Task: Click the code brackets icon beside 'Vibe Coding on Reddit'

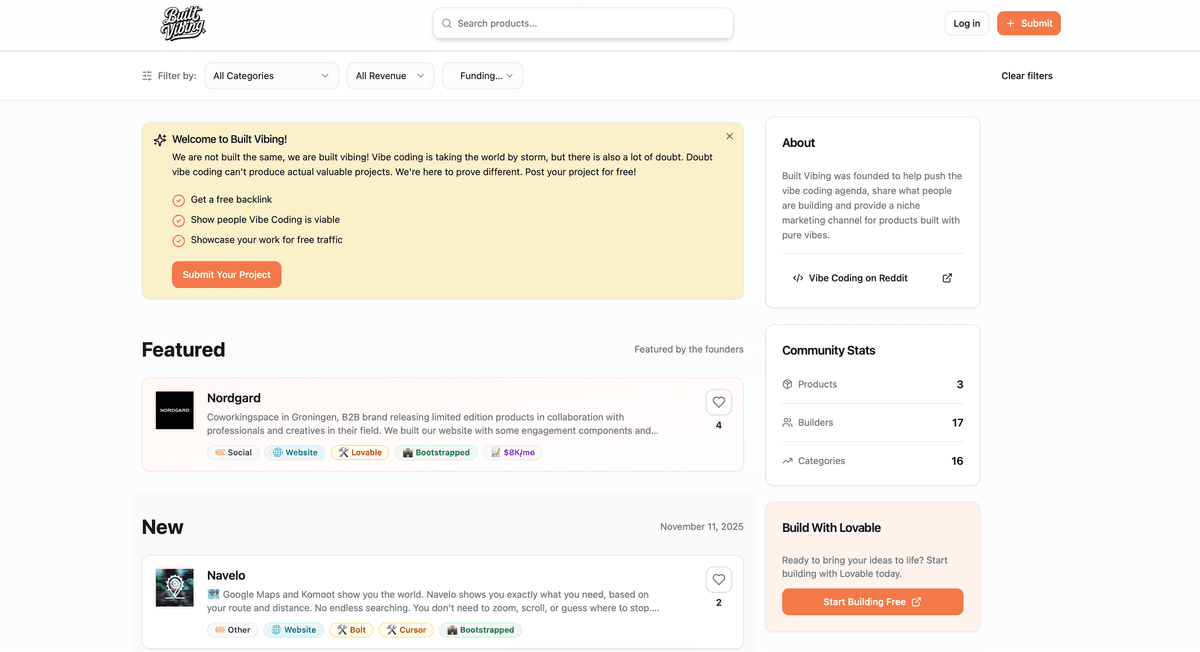Action: pos(797,278)
